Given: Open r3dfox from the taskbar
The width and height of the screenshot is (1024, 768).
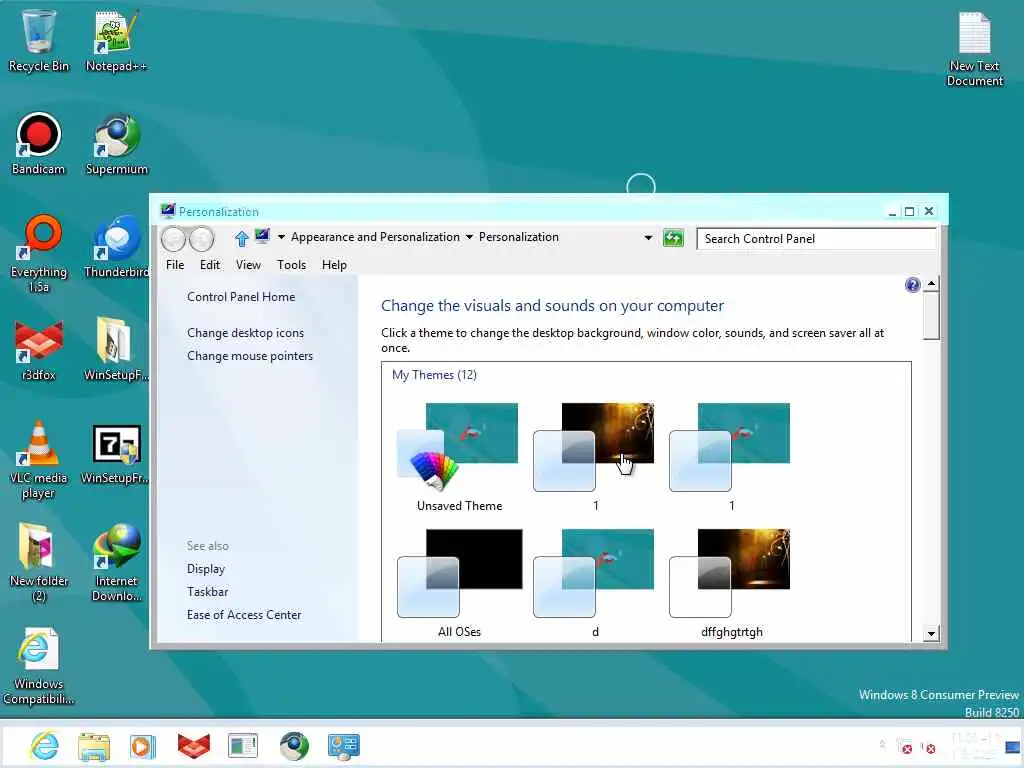Looking at the screenshot, I should click(193, 746).
